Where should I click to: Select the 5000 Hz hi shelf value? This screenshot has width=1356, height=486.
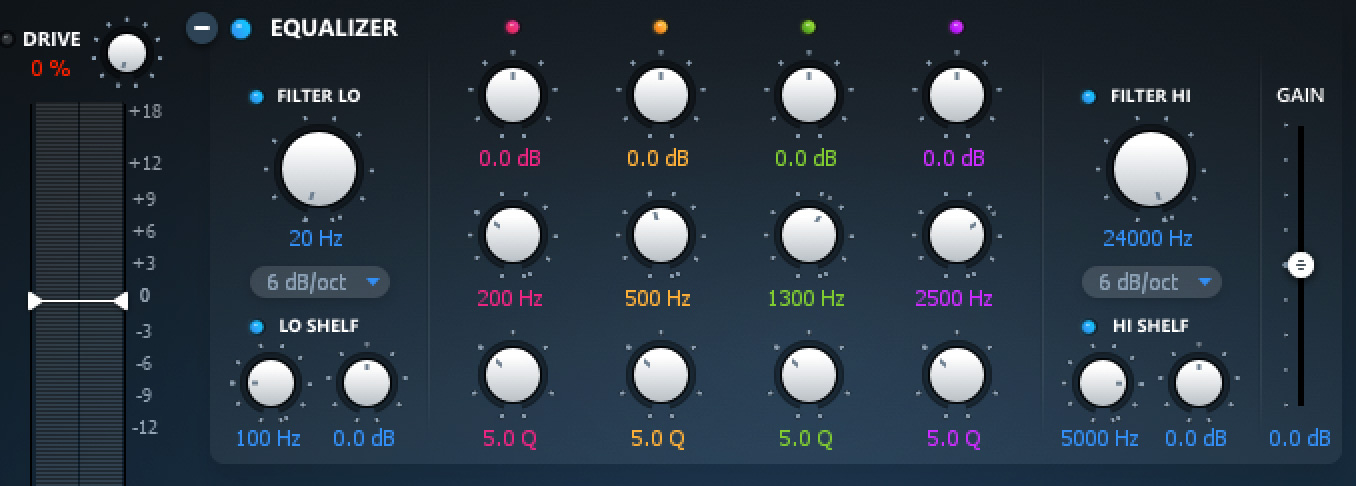pyautogui.click(x=1100, y=438)
